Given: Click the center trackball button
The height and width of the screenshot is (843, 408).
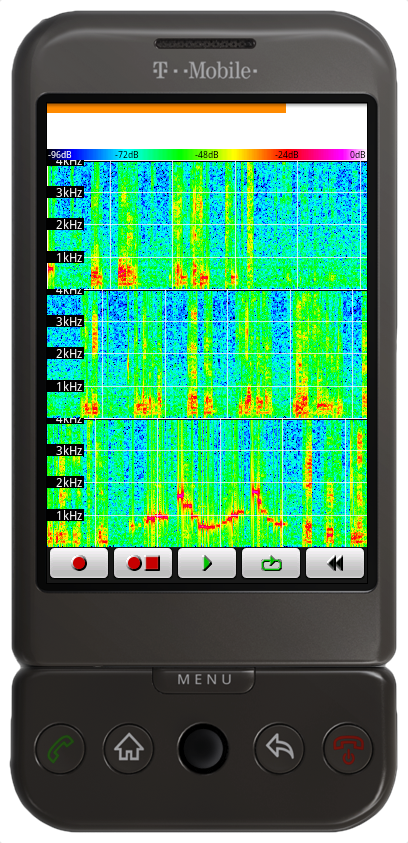Looking at the screenshot, I should (203, 748).
